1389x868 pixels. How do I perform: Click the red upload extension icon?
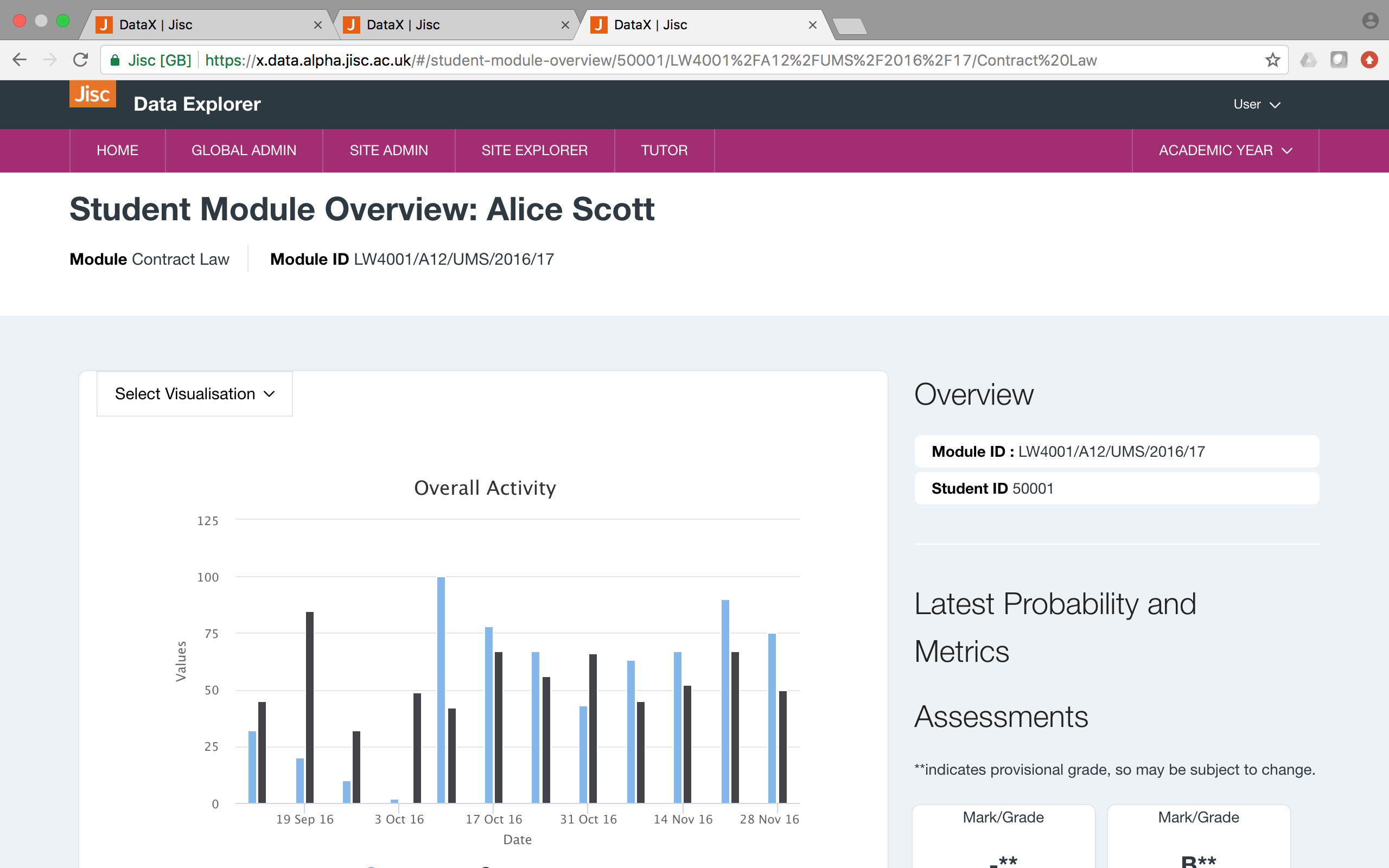tap(1369, 60)
